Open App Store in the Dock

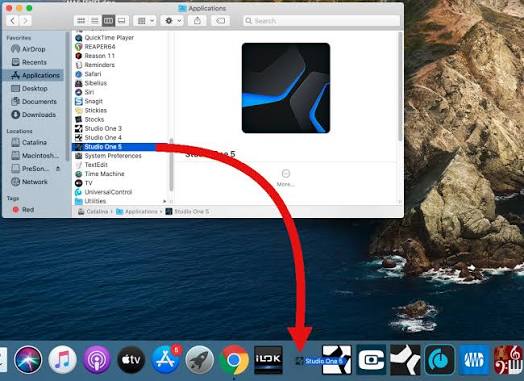coord(166,360)
